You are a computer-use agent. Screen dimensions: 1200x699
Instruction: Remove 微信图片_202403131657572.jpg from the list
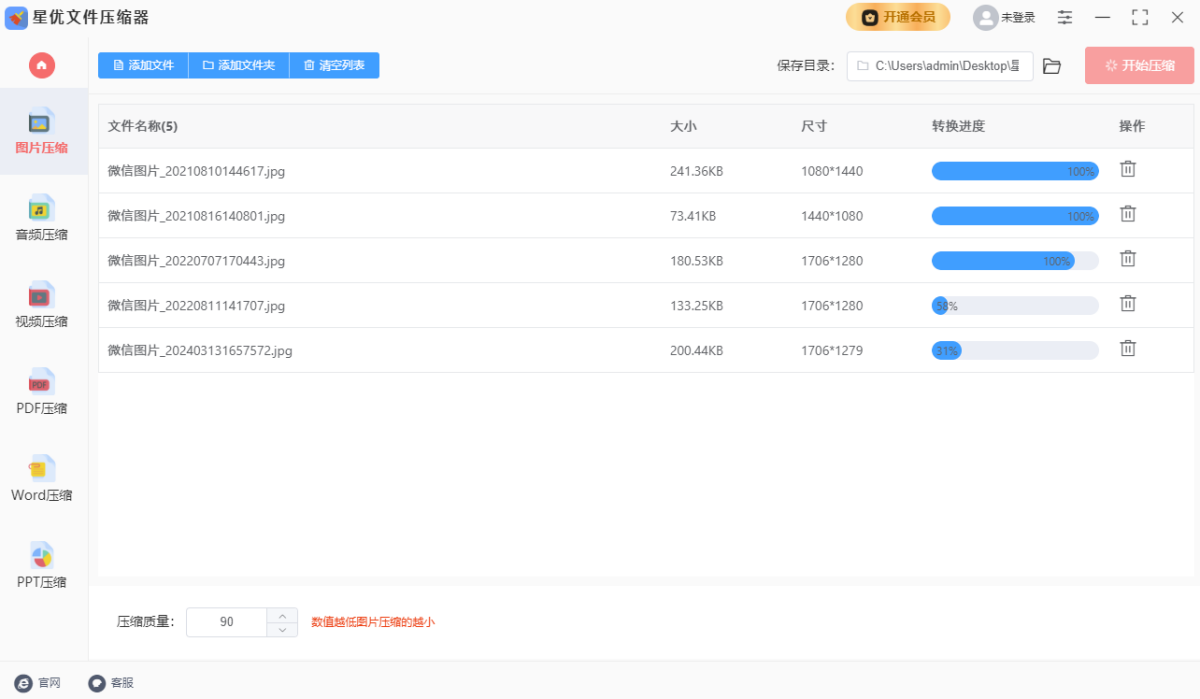coord(1127,348)
